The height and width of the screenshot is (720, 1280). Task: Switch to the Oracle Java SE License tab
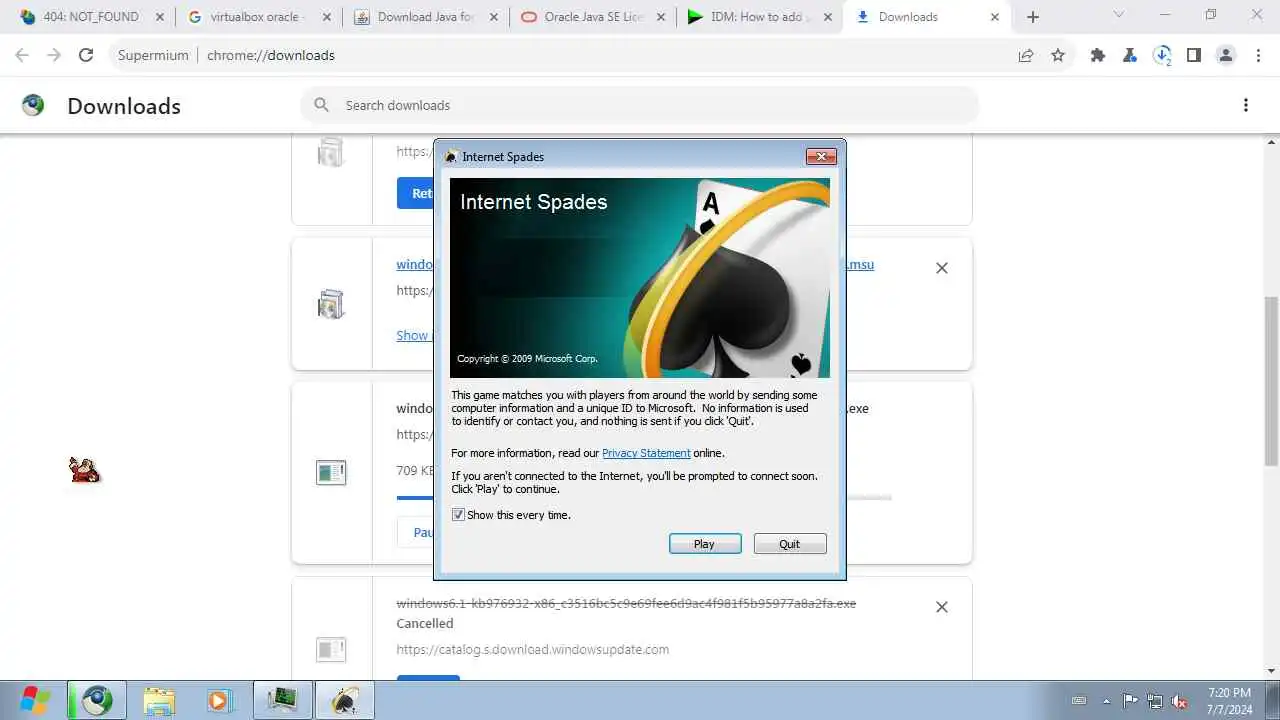594,17
